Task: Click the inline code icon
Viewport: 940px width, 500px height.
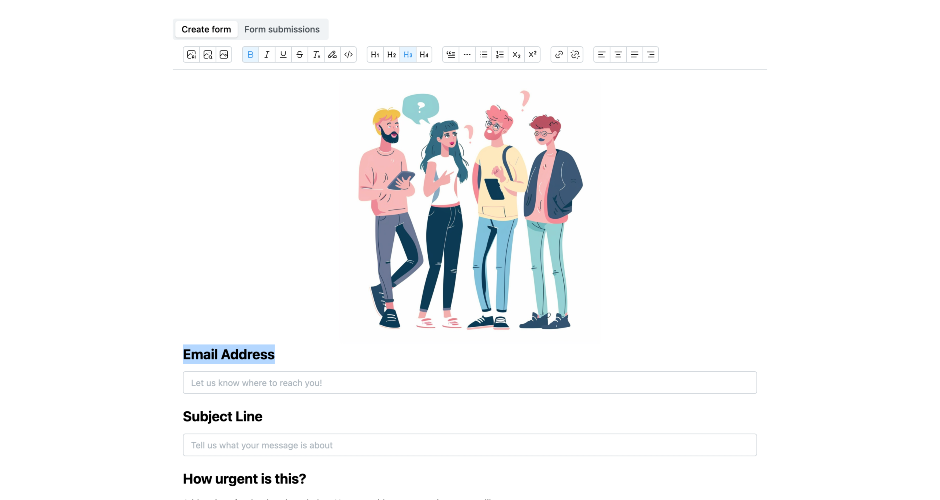Action: pos(348,55)
